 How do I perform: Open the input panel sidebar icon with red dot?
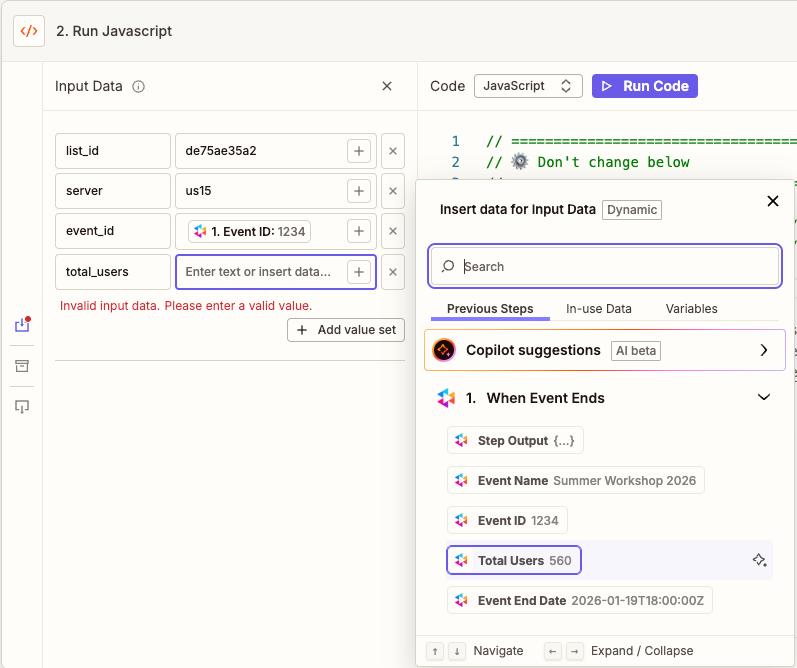click(22, 324)
